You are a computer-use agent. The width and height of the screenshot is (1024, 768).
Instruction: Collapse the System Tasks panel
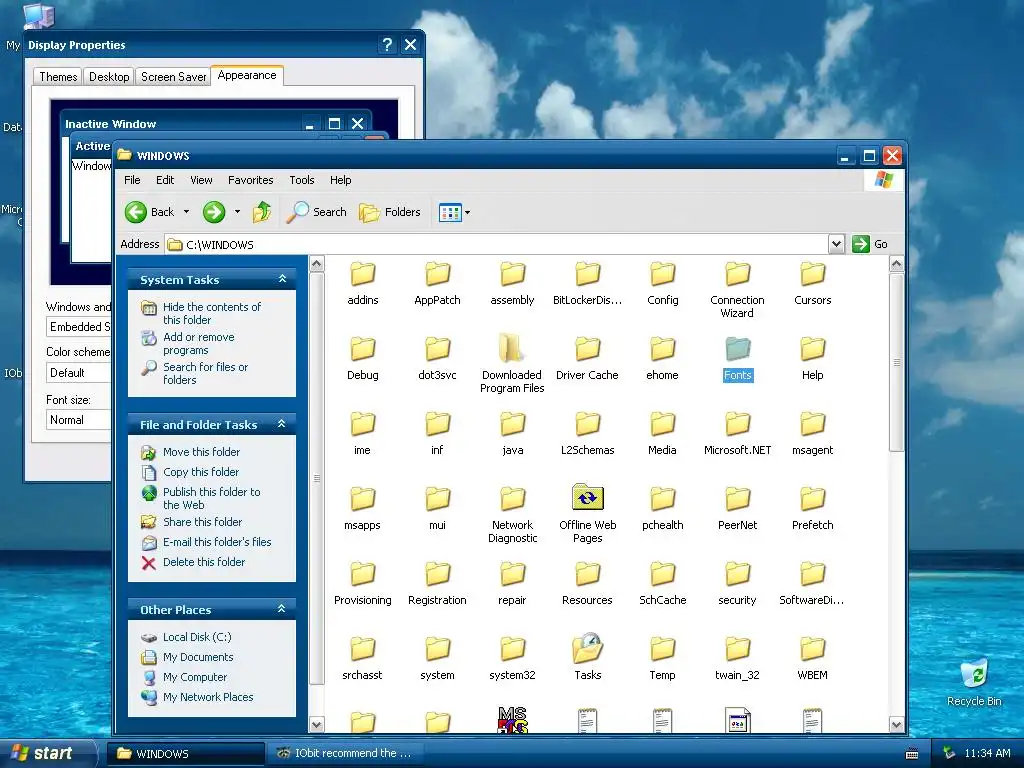click(282, 279)
